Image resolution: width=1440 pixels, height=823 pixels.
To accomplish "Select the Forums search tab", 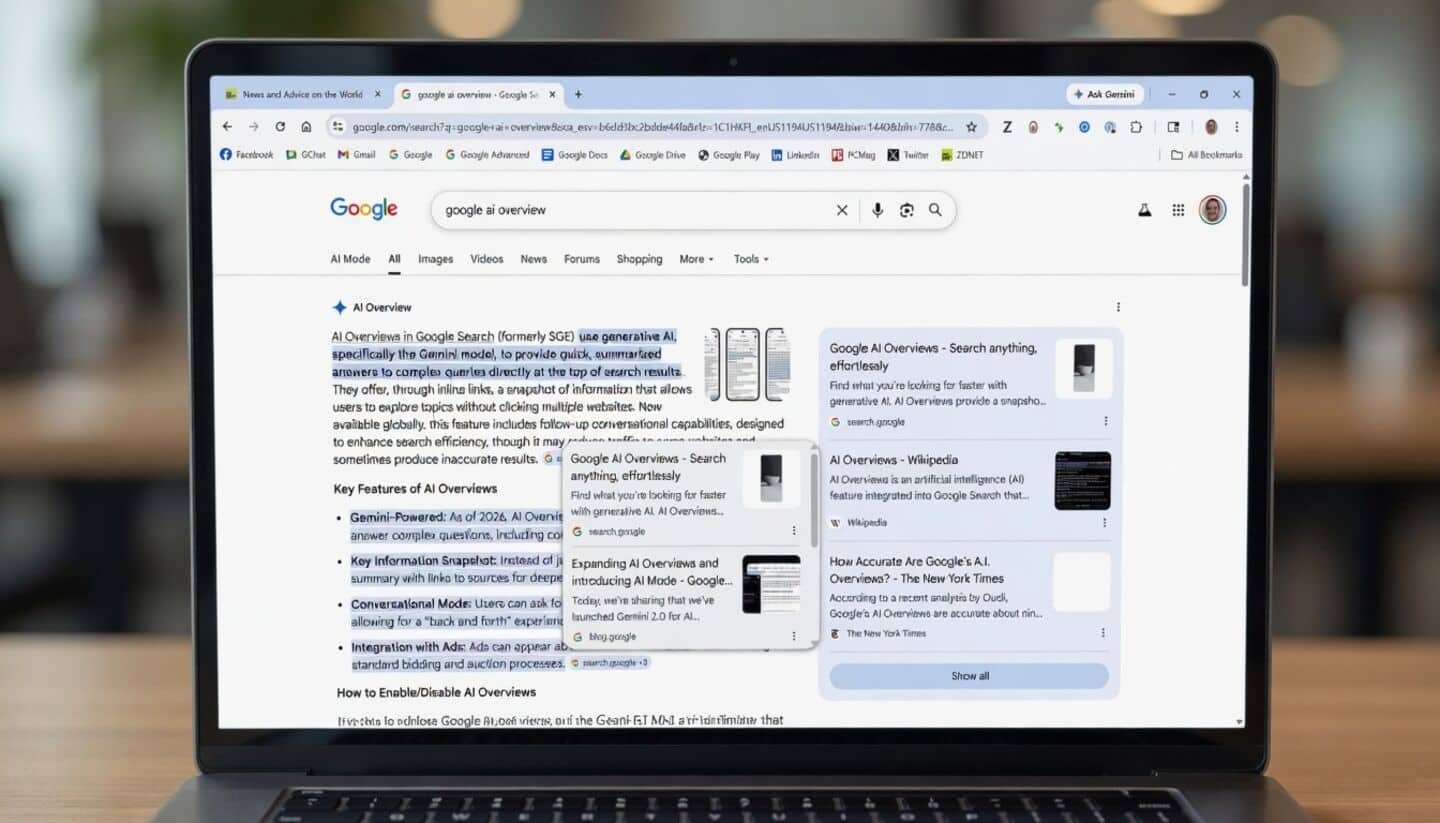I will pos(582,259).
